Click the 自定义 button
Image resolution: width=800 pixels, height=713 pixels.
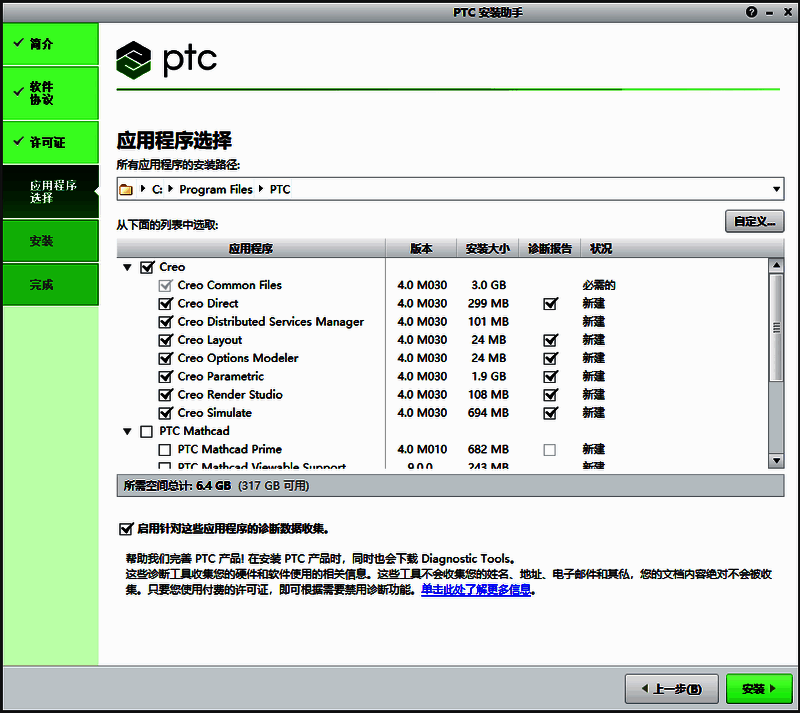754,221
